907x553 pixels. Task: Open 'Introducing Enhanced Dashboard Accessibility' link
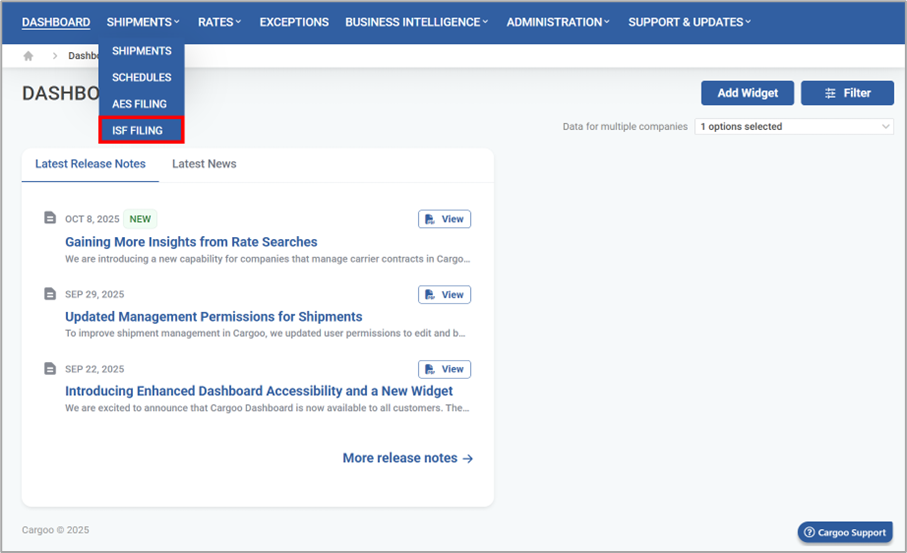[259, 391]
